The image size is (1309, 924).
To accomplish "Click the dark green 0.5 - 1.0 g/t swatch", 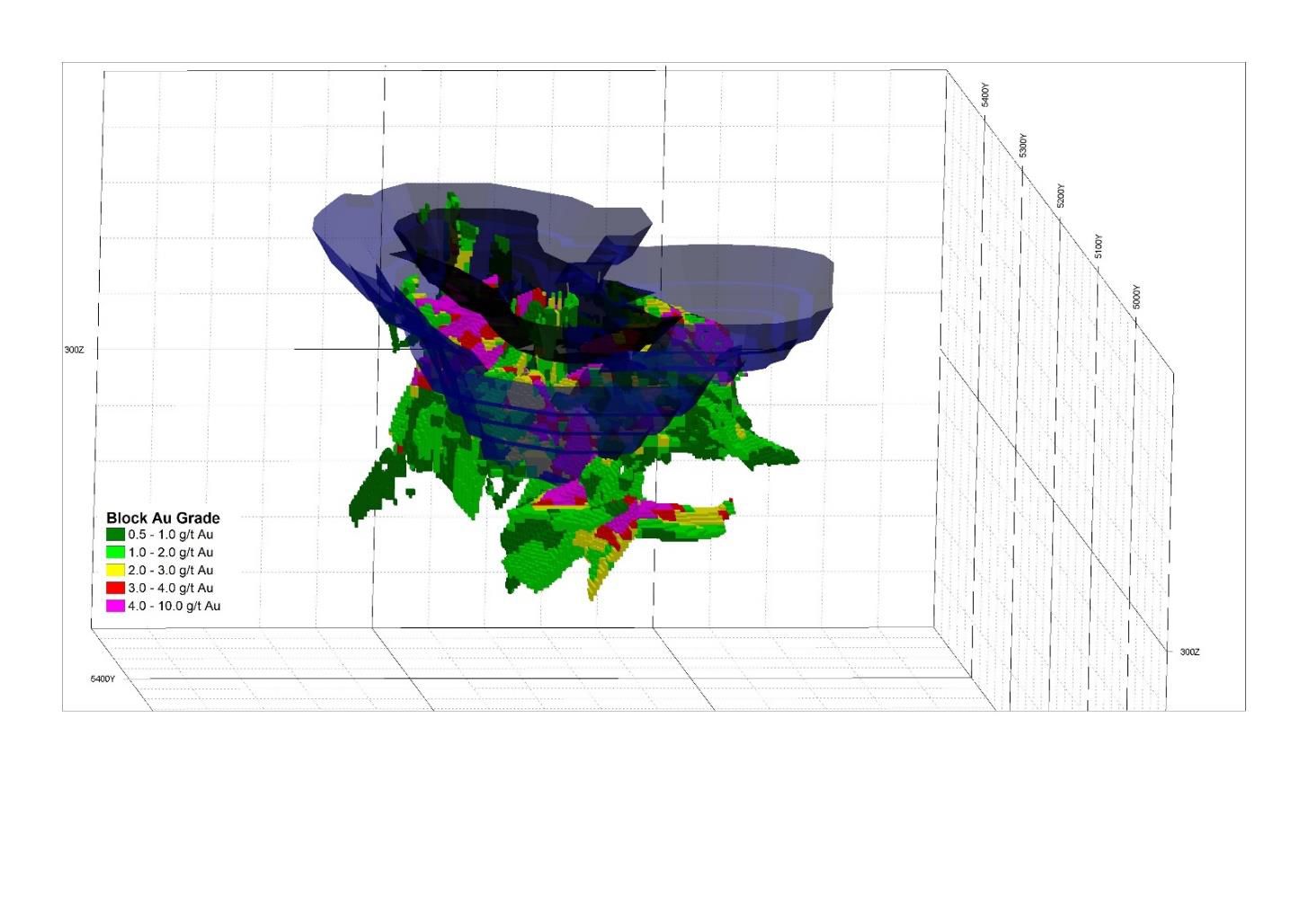I will pyautogui.click(x=115, y=535).
